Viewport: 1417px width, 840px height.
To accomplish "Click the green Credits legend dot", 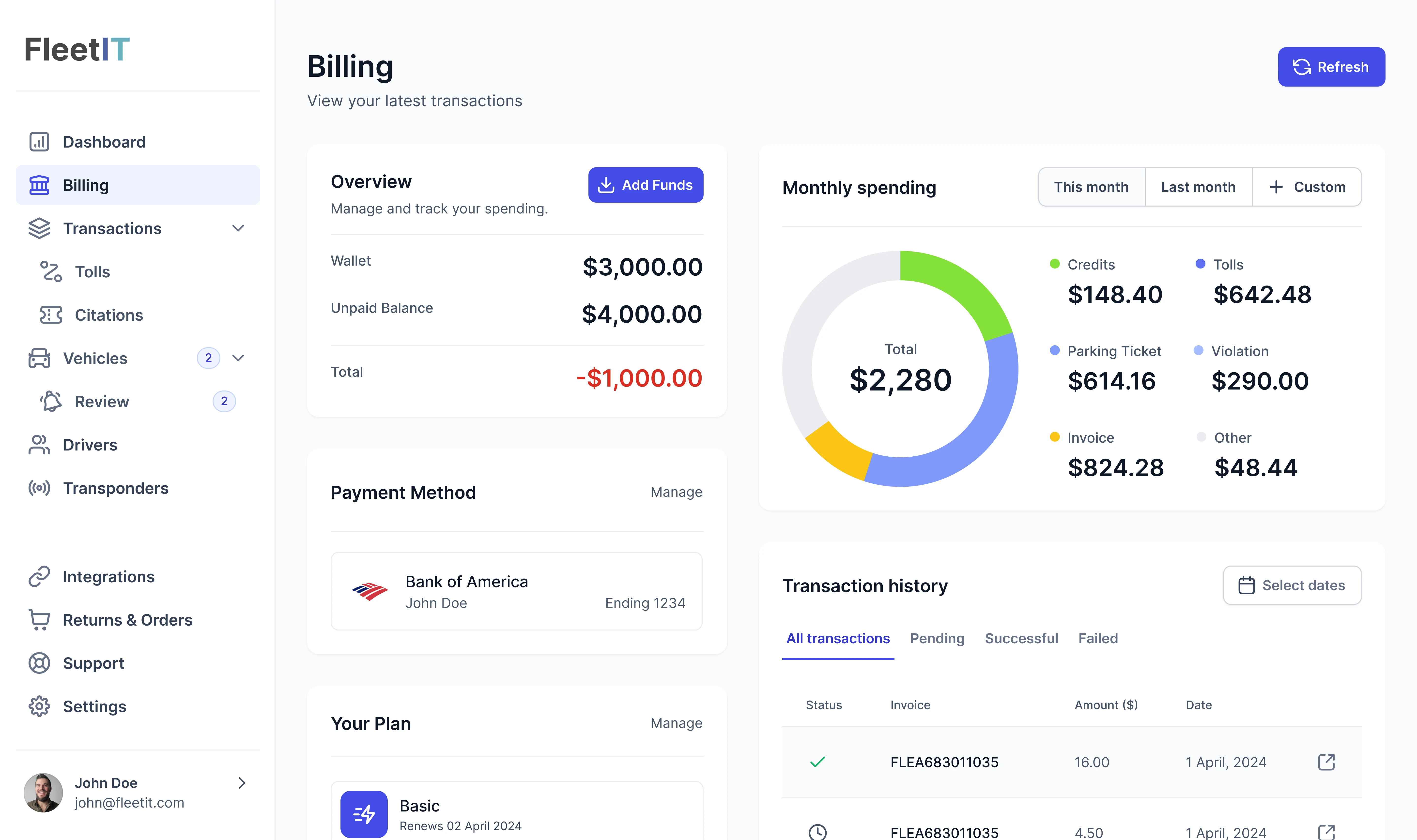I will click(x=1055, y=264).
